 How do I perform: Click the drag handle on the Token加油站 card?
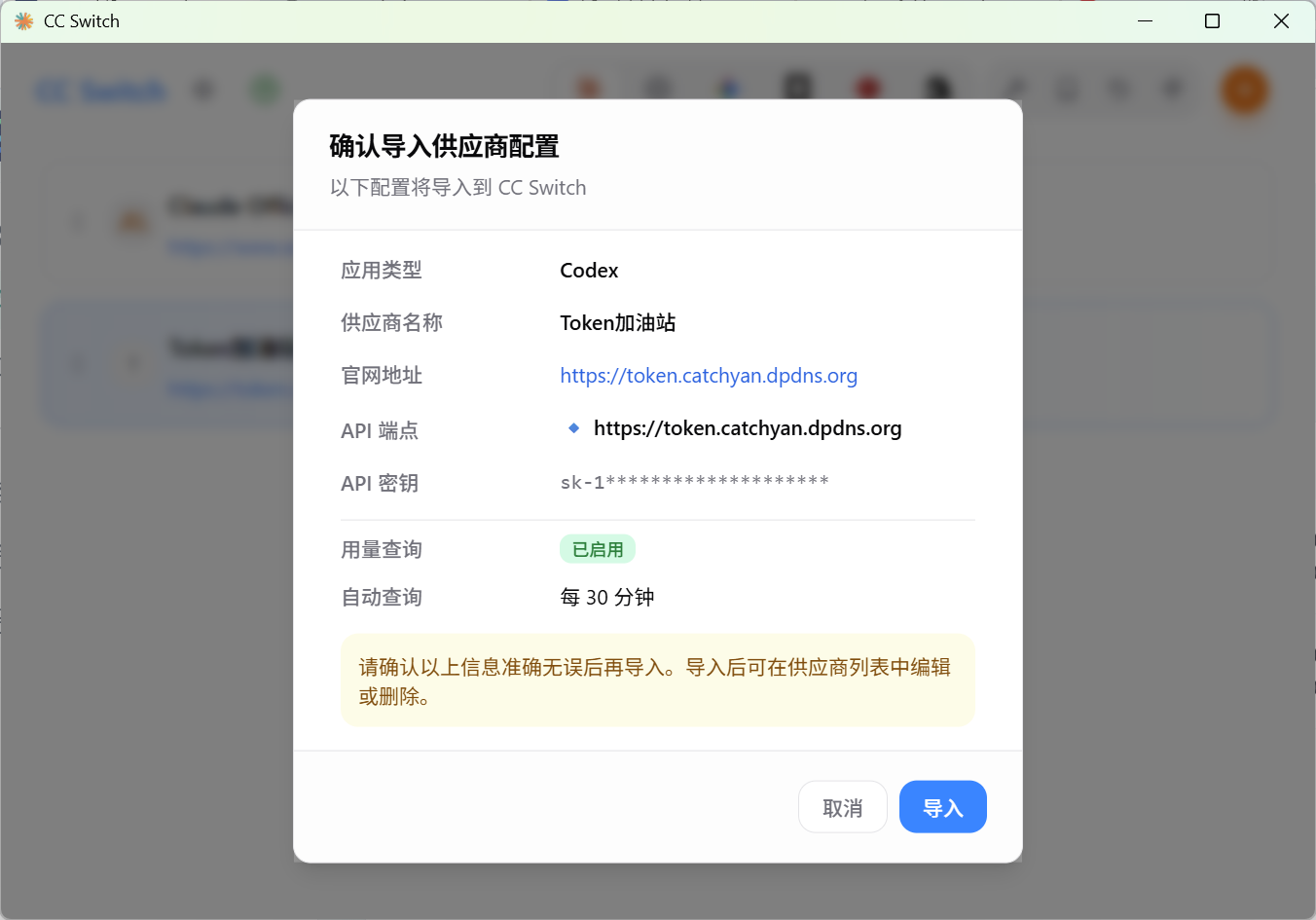[78, 364]
